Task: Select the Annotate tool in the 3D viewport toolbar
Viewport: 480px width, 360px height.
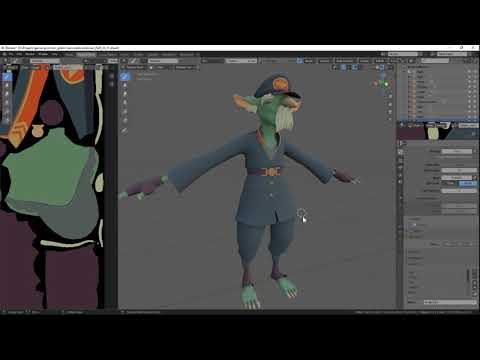Action: click(125, 131)
